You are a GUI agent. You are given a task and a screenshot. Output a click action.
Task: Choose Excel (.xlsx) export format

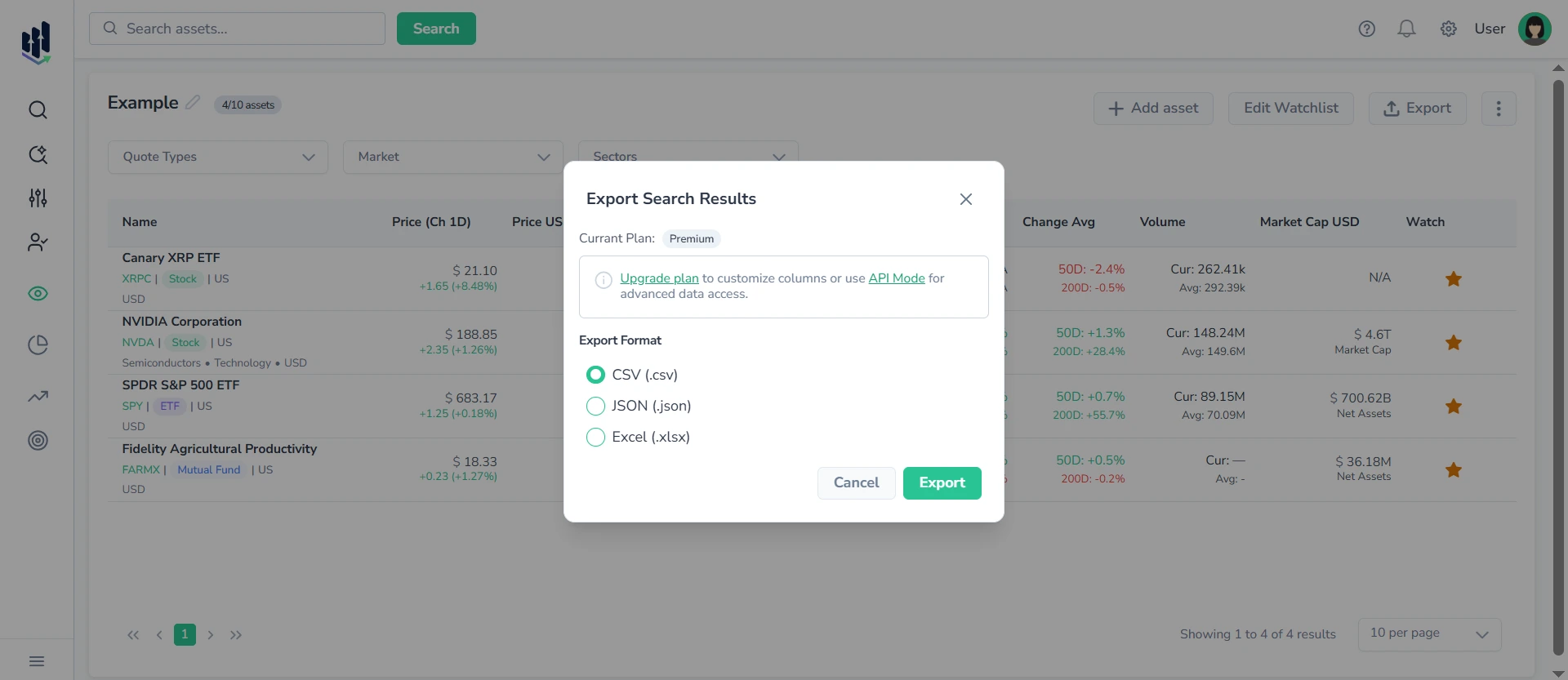[595, 437]
